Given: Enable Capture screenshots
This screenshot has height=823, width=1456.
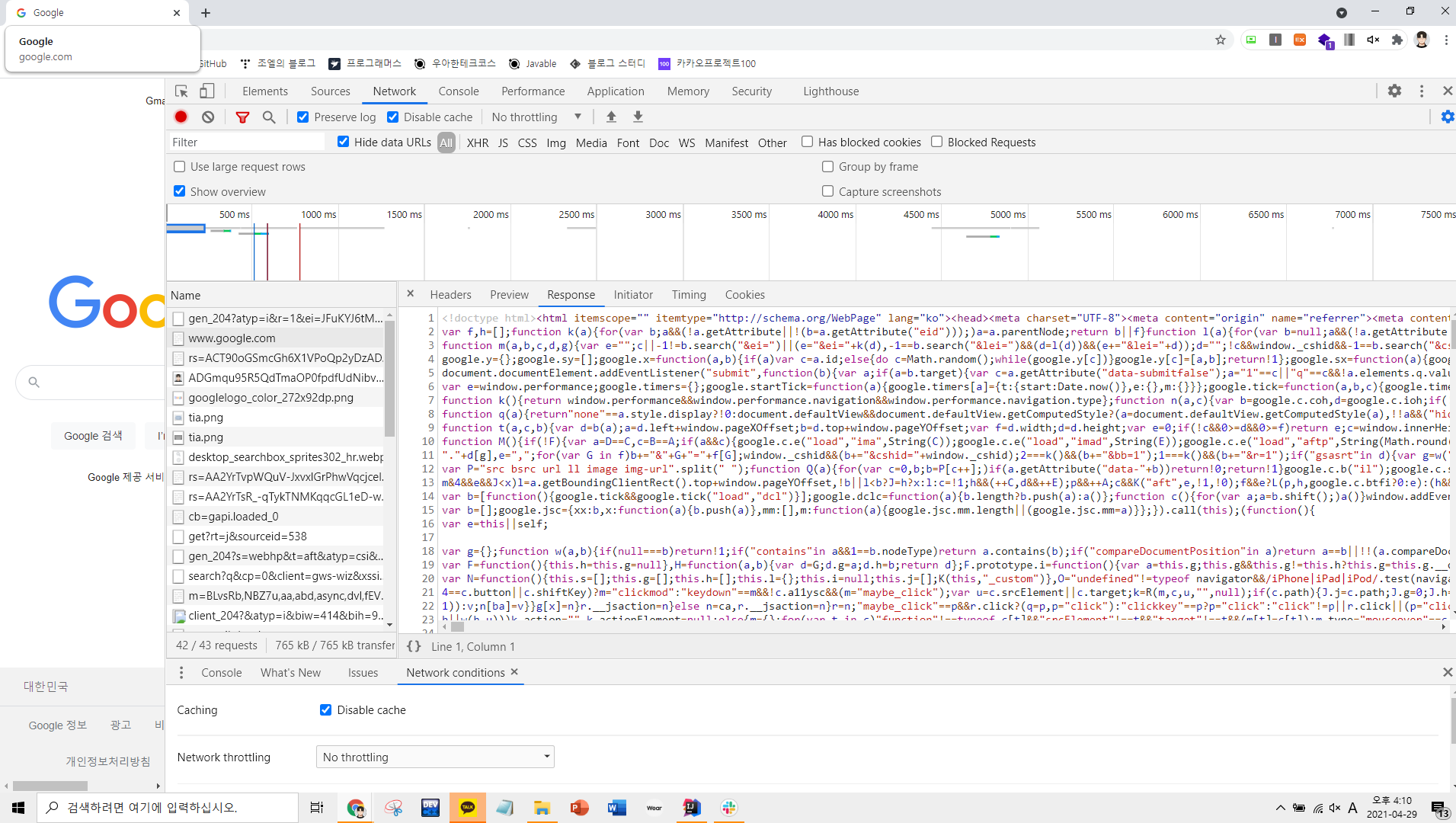Looking at the screenshot, I should [x=827, y=191].
